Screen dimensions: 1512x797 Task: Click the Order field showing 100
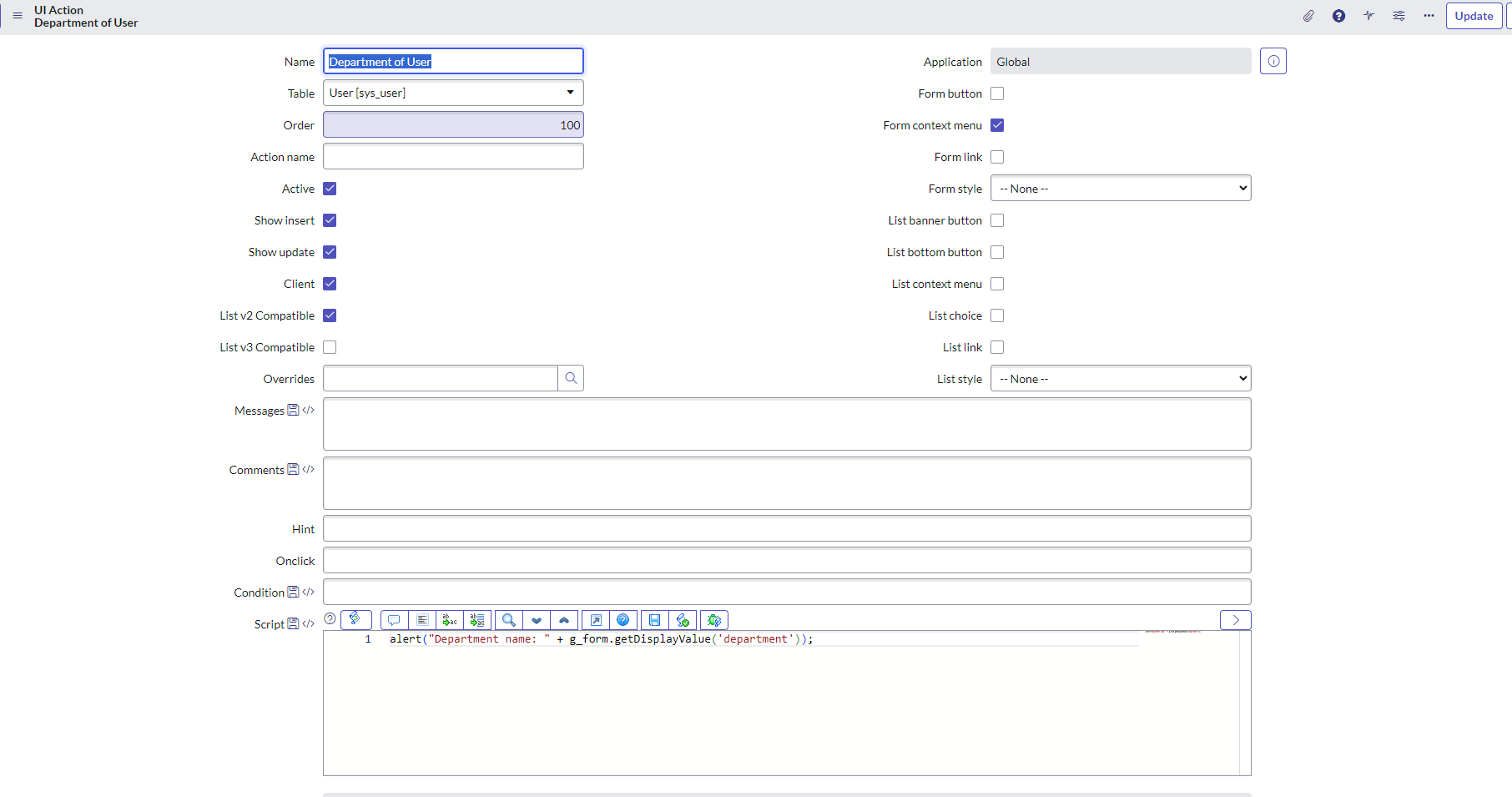[453, 124]
